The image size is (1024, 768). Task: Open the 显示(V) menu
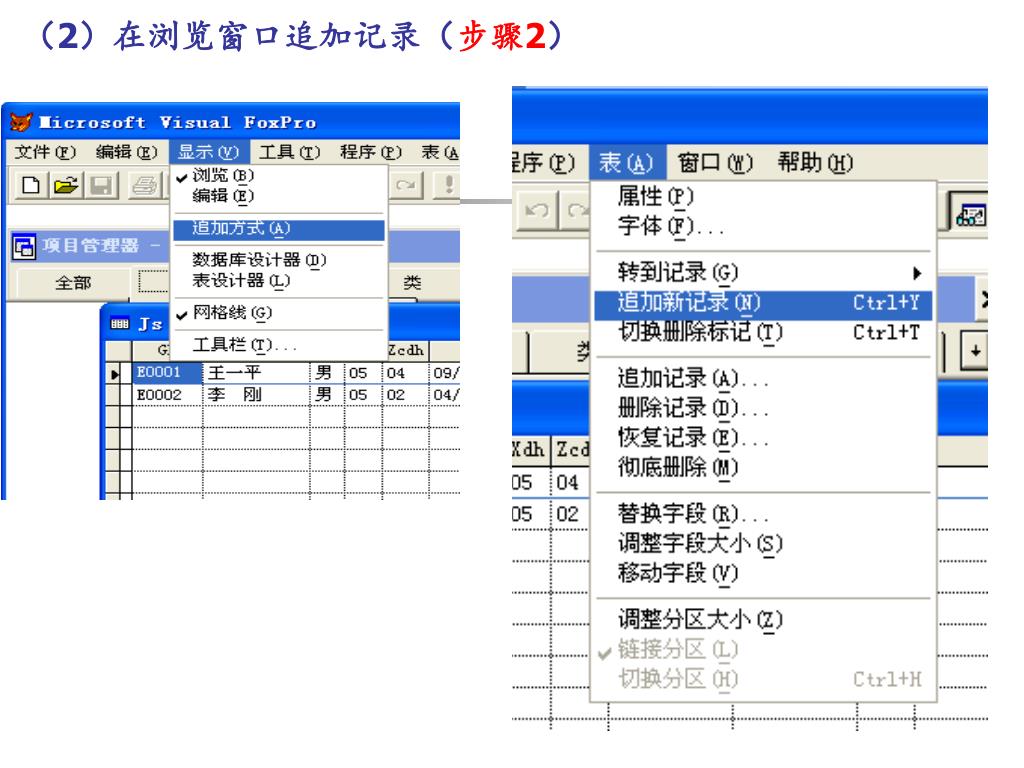(208, 153)
